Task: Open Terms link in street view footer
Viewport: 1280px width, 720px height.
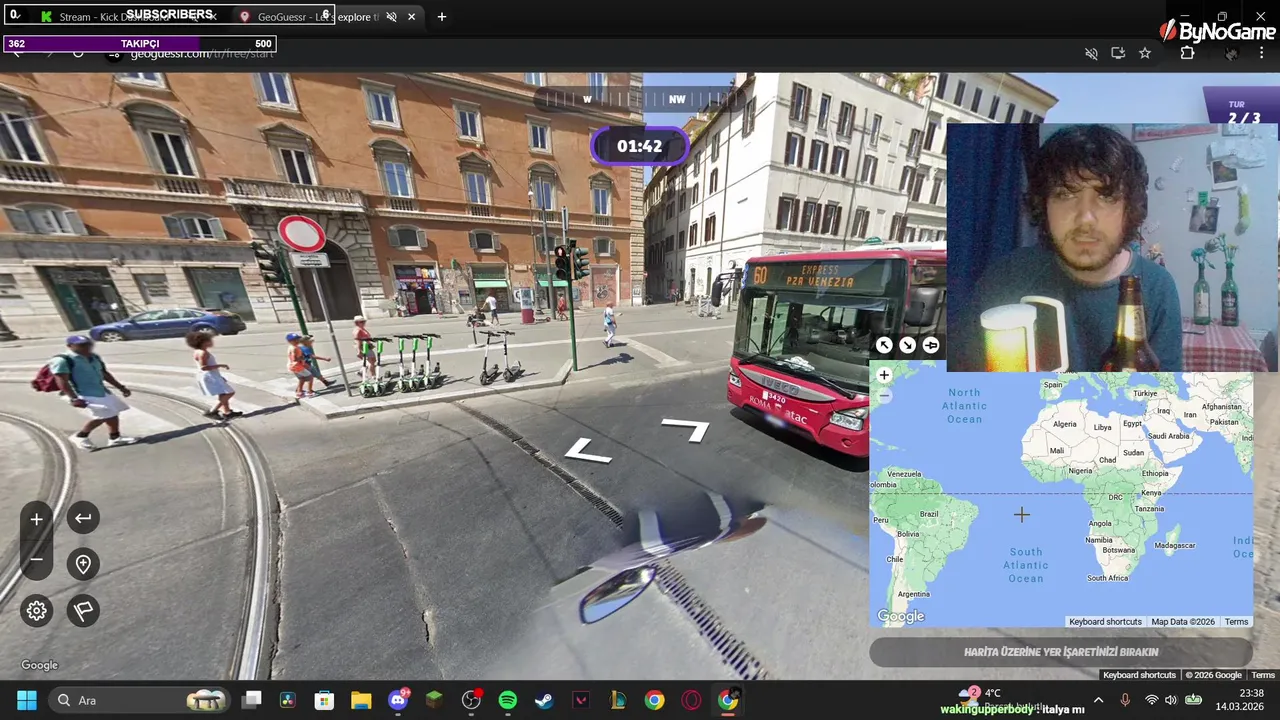Action: click(1263, 675)
